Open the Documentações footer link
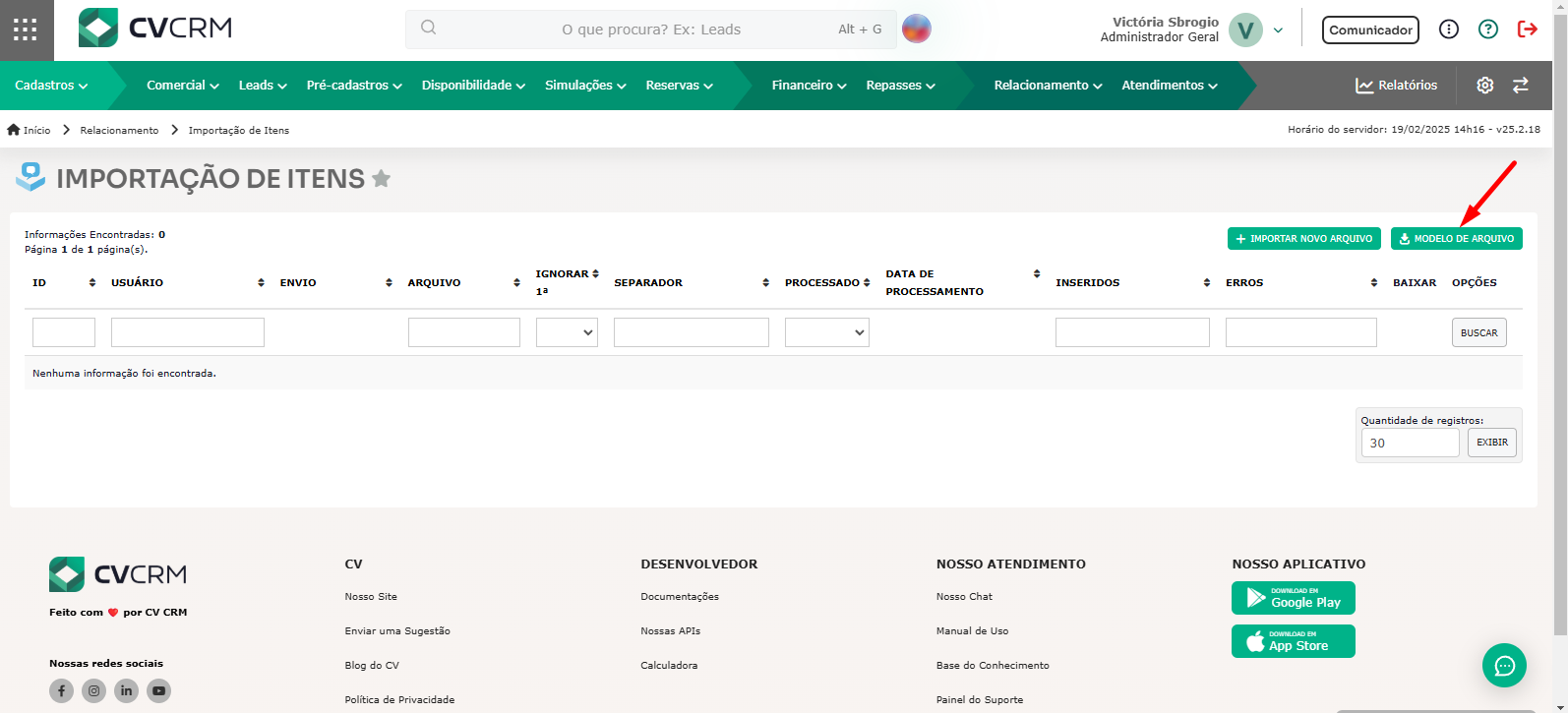Viewport: 1568px width, 713px height. pyautogui.click(x=680, y=597)
